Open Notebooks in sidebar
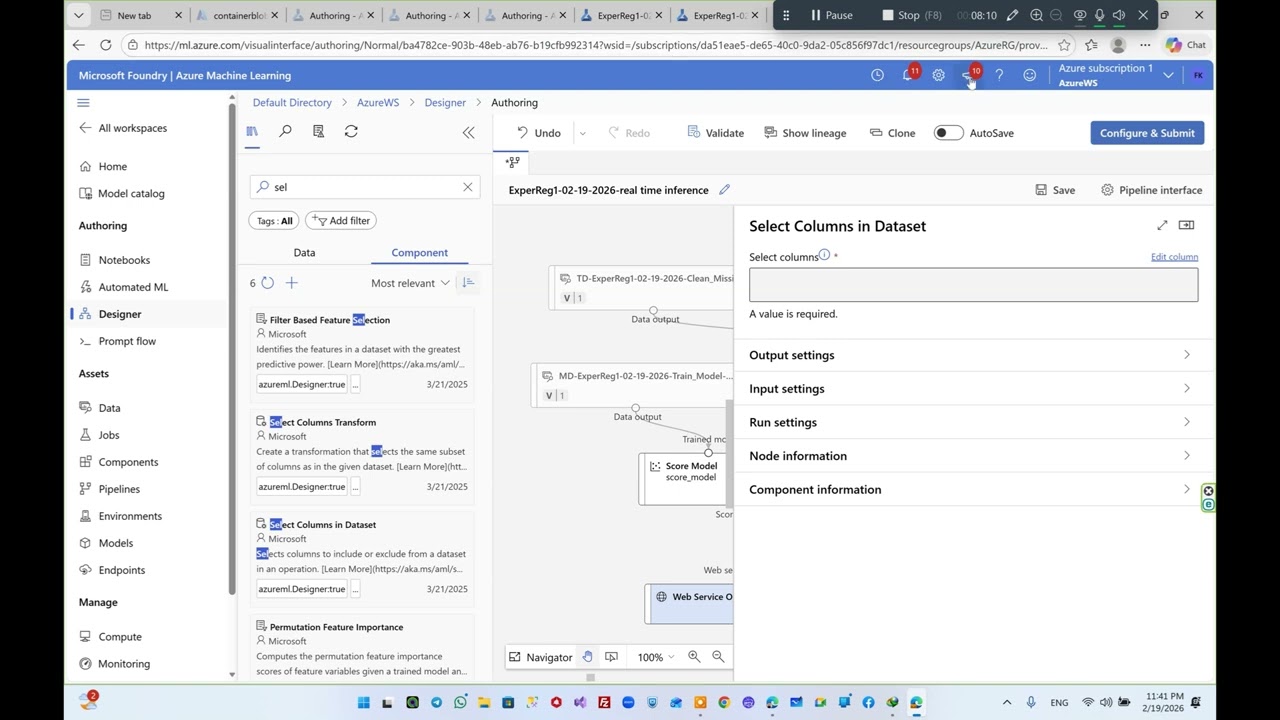 tap(124, 260)
